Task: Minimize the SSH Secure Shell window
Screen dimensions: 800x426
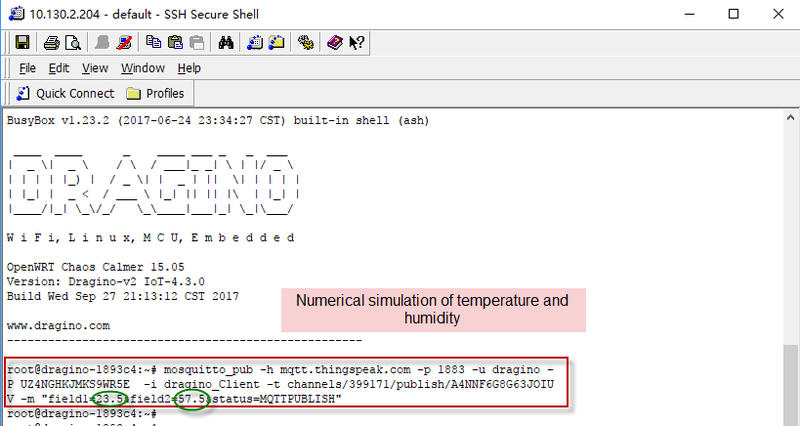Action: pos(690,14)
